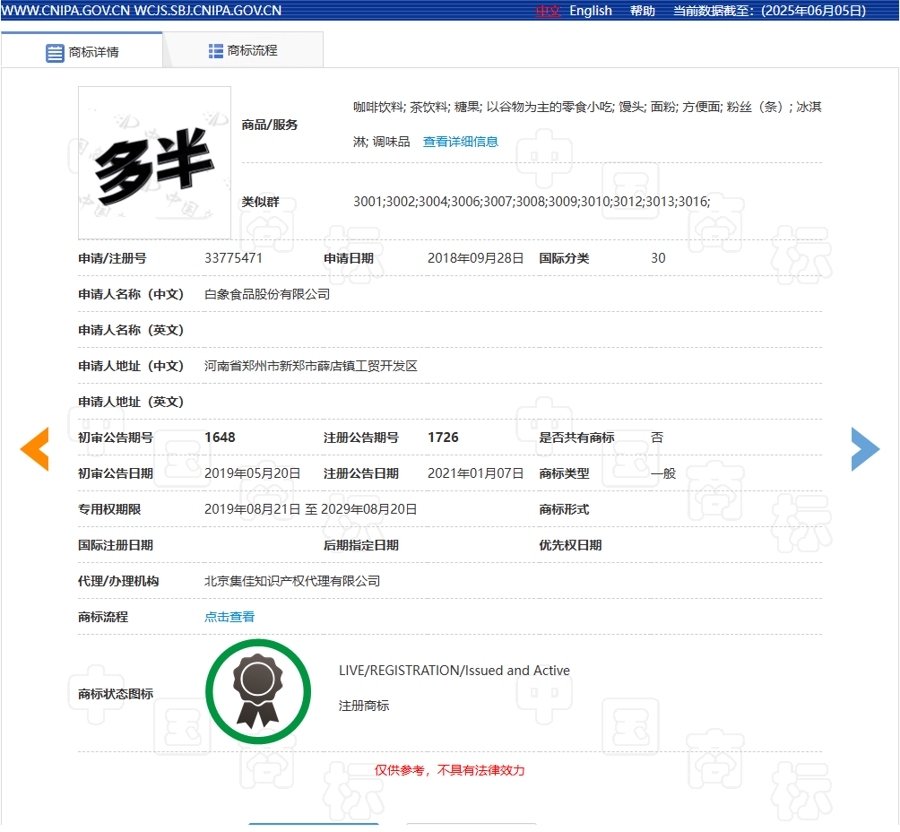Select the 商标状态图标 field label
Viewport: 900px width, 832px height.
[115, 694]
